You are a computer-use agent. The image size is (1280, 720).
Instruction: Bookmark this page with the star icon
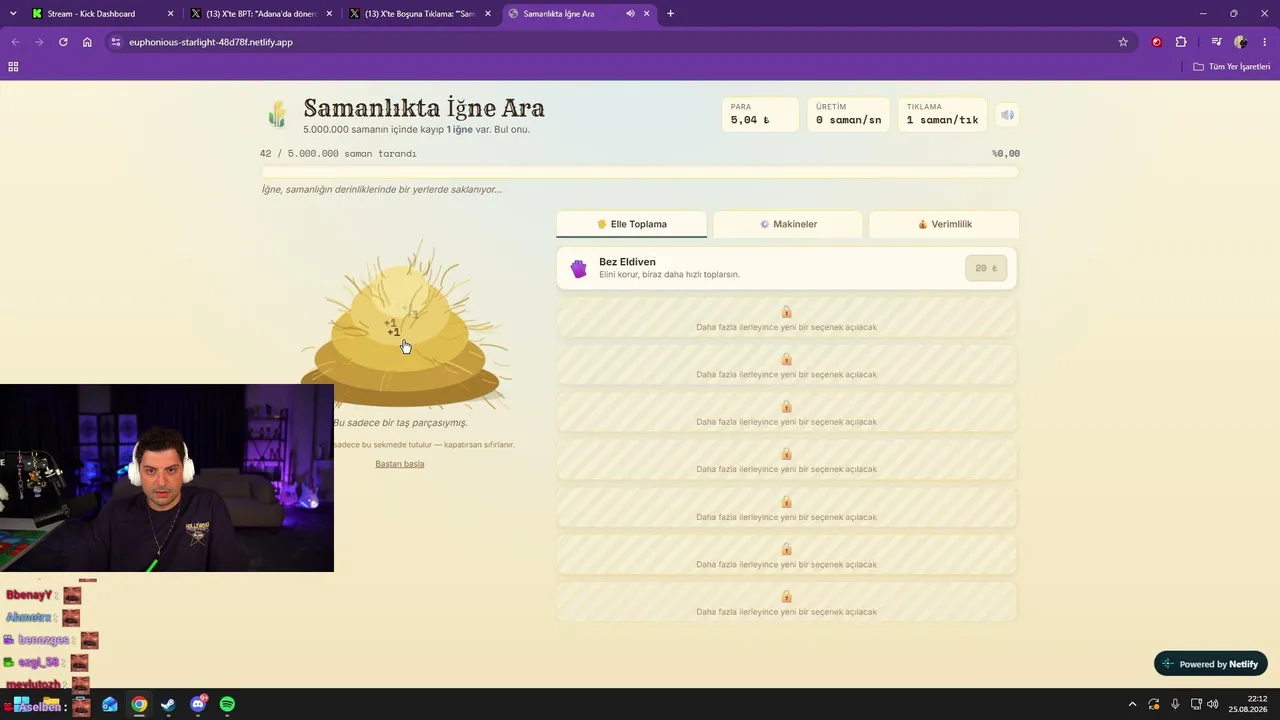pos(1123,42)
